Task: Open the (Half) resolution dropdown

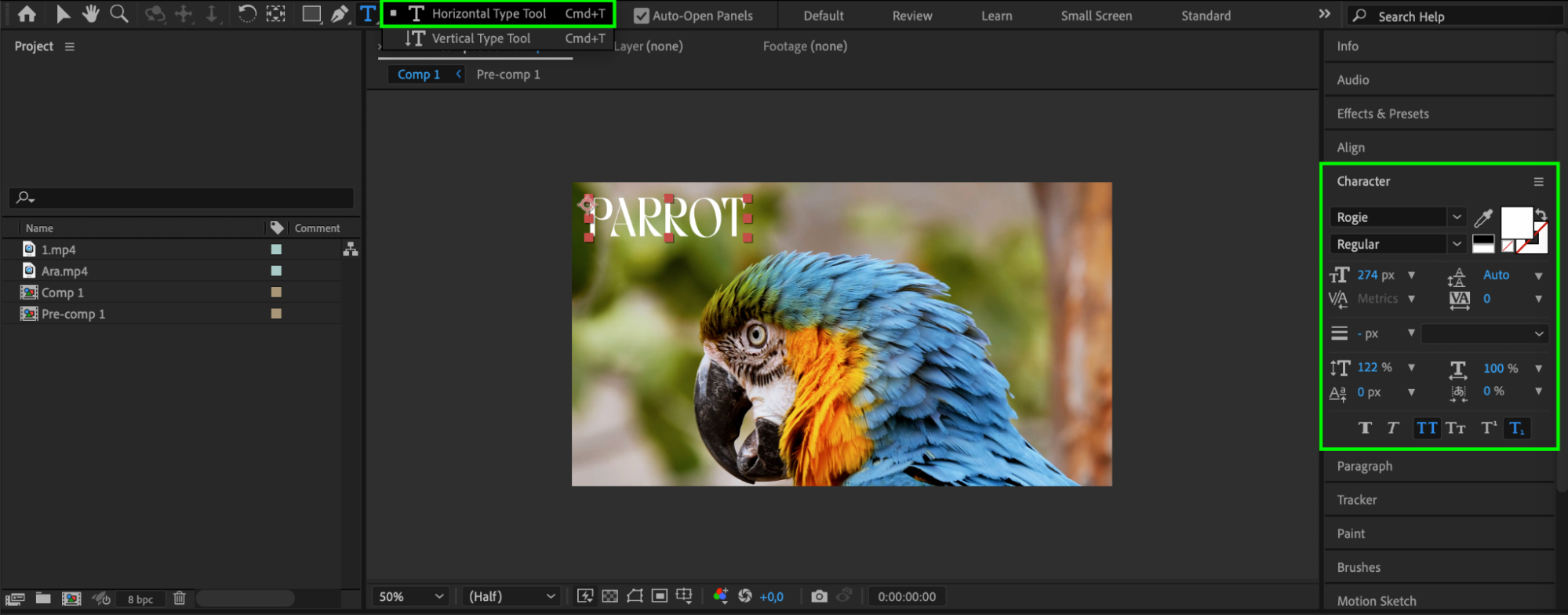Action: [x=511, y=596]
